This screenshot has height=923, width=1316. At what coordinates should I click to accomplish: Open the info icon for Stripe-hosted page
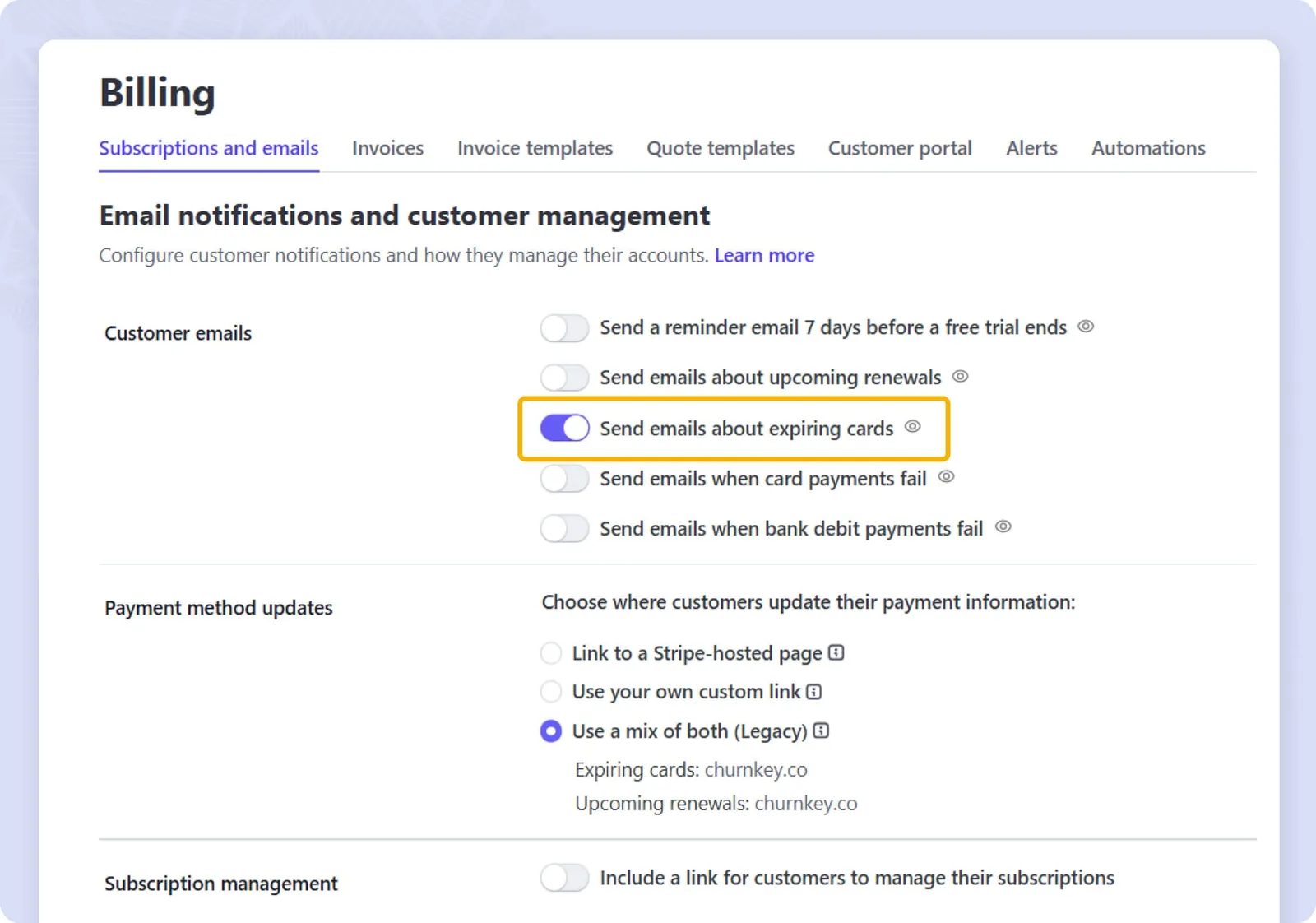[x=836, y=653]
